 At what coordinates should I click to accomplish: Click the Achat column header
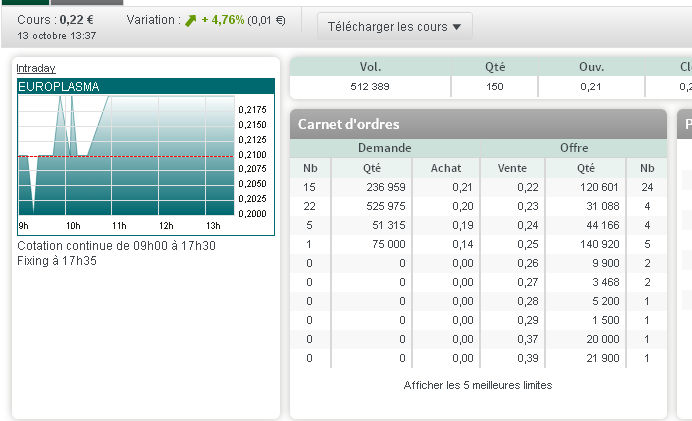click(446, 168)
